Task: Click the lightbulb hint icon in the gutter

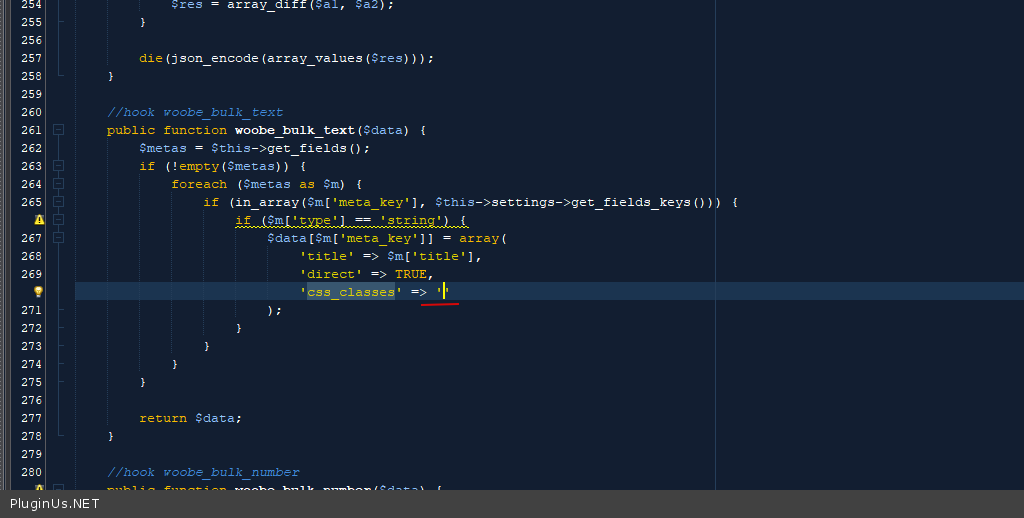Action: (x=39, y=291)
